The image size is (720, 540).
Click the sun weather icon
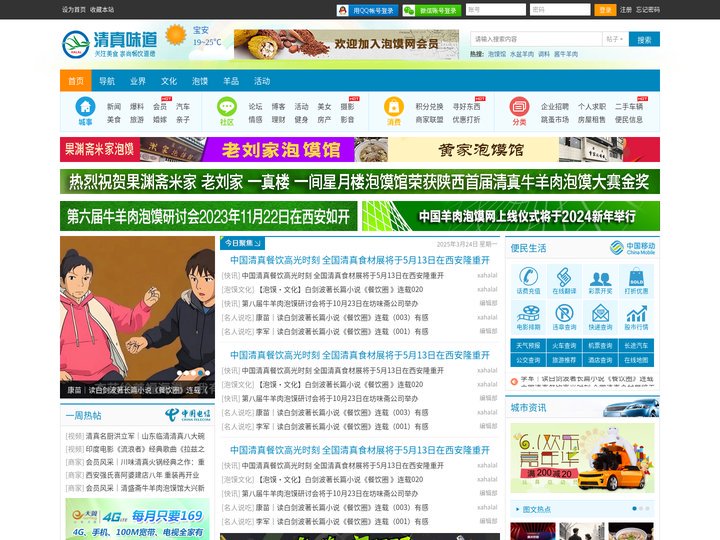click(175, 35)
